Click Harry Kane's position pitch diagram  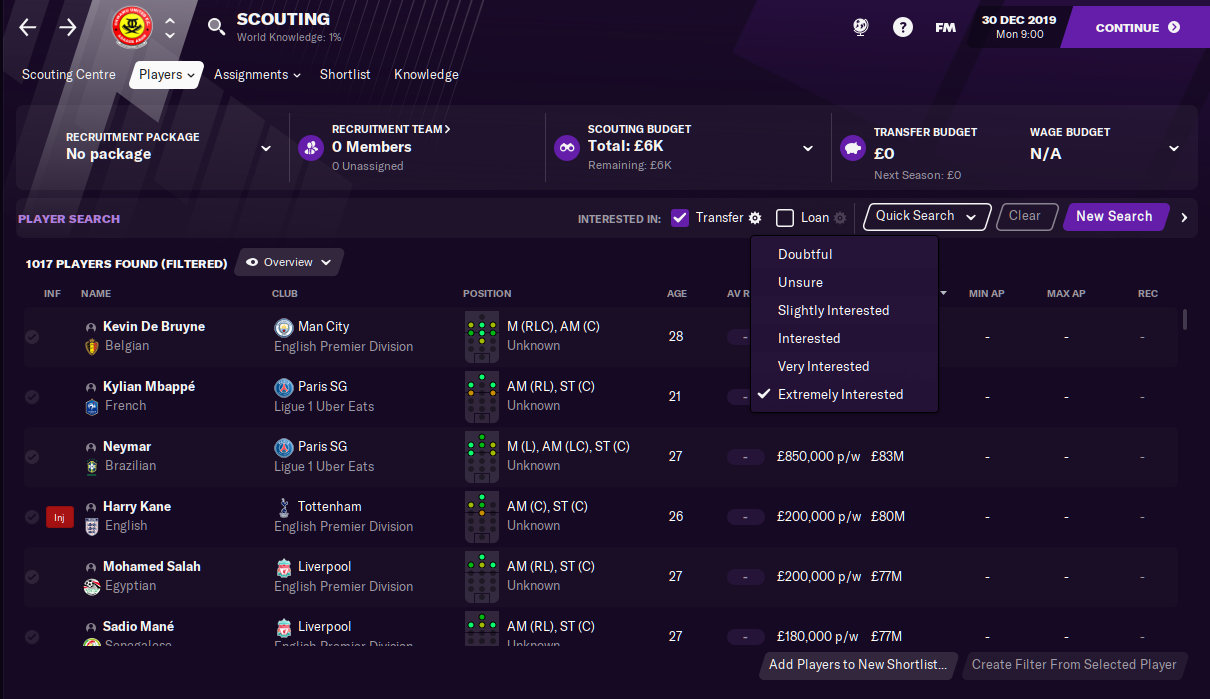point(482,516)
